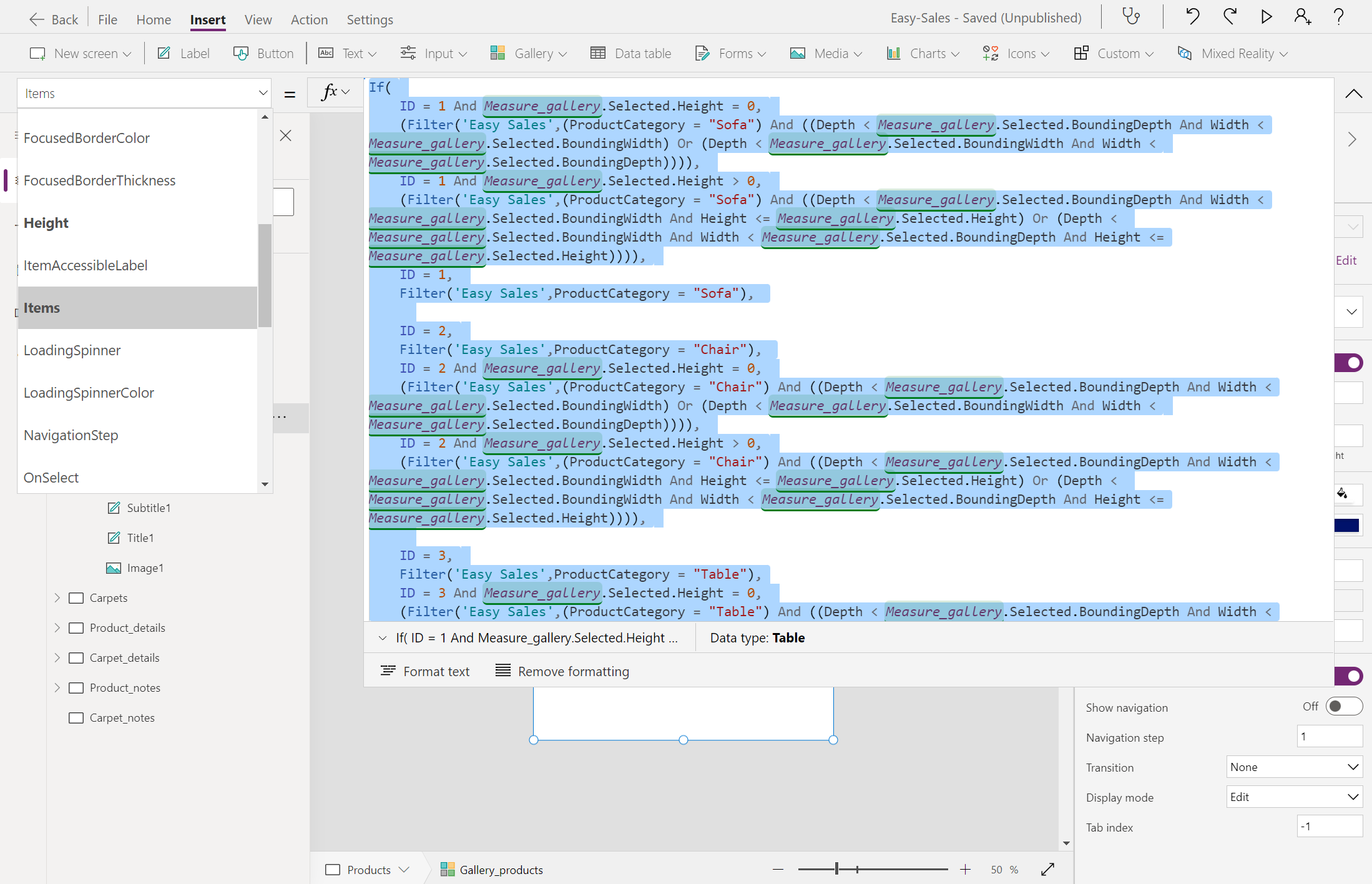Expand the Product_details screen
The image size is (1372, 884).
point(57,627)
